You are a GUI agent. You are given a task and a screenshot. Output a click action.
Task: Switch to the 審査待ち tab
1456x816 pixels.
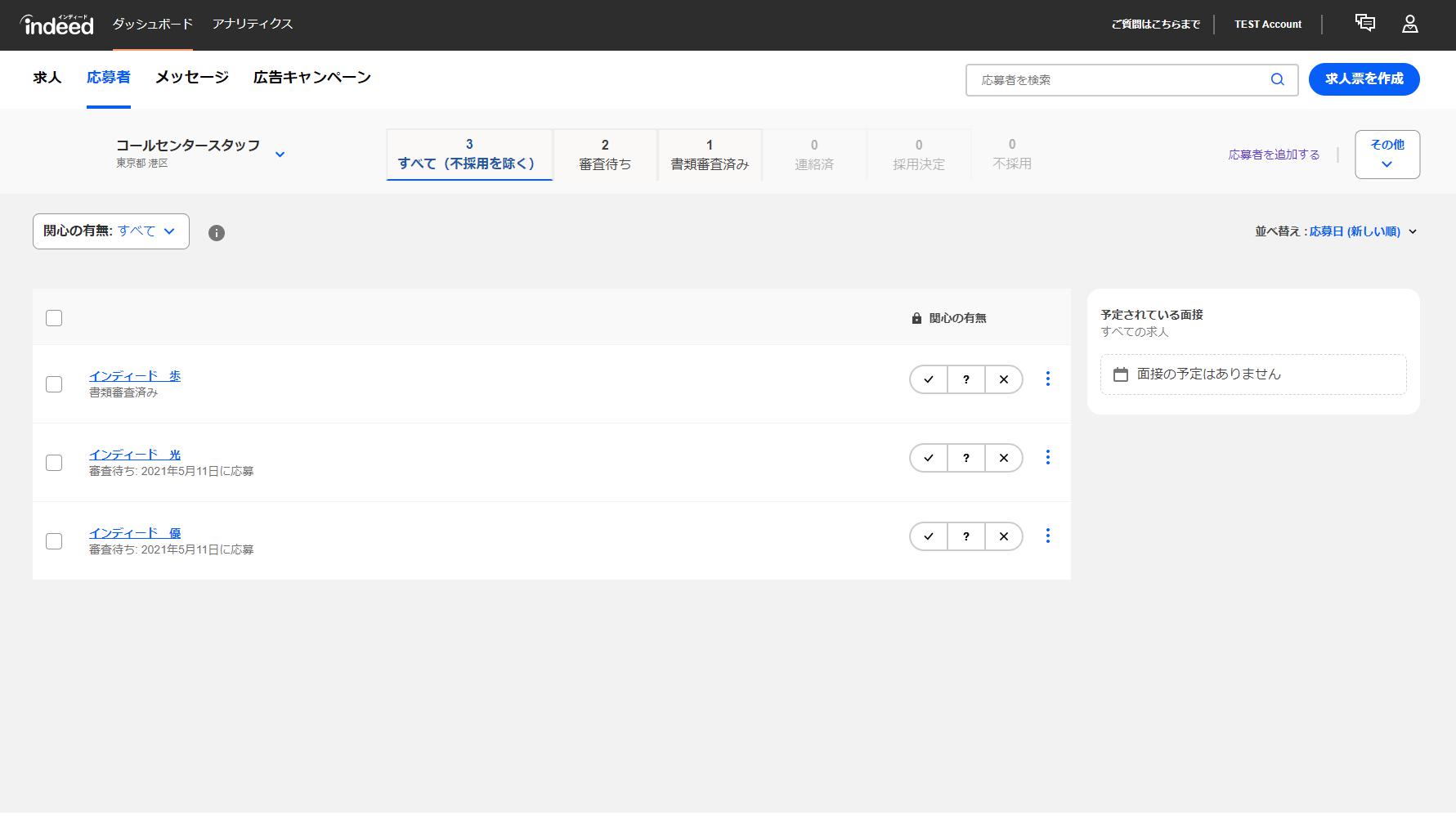pyautogui.click(x=605, y=154)
